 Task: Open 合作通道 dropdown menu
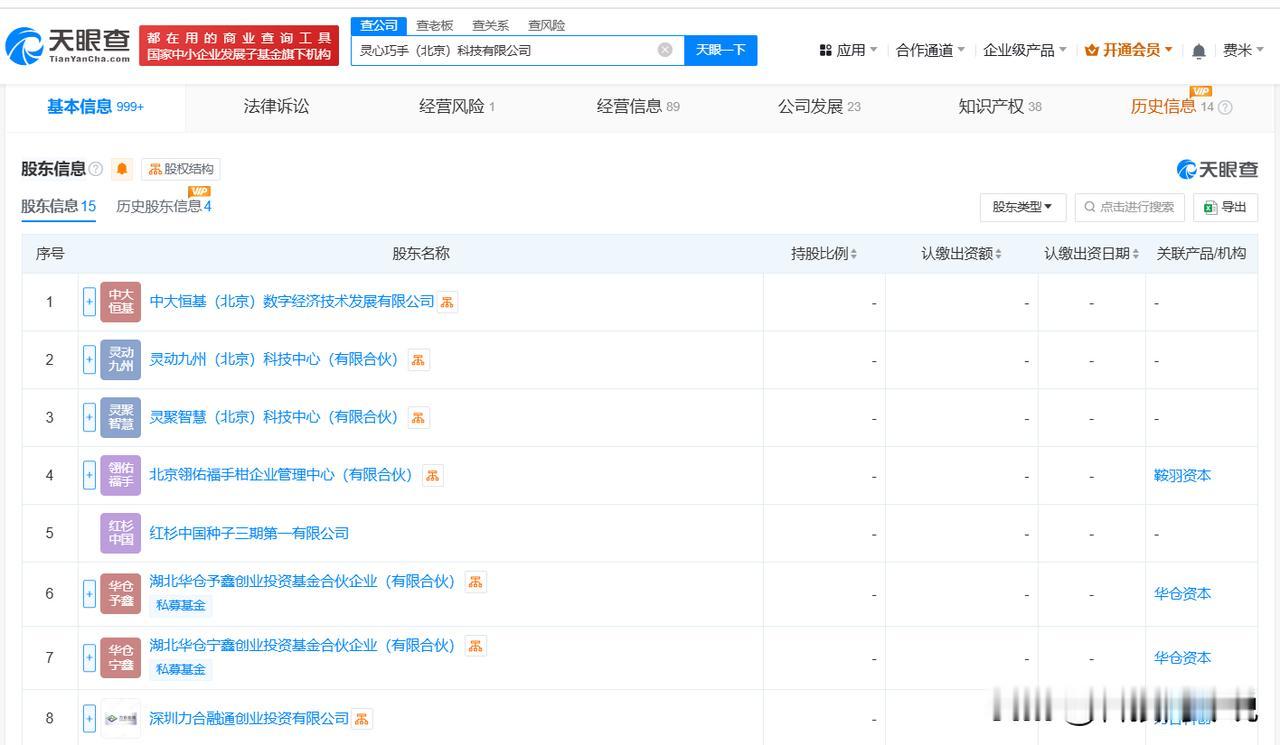tap(930, 50)
